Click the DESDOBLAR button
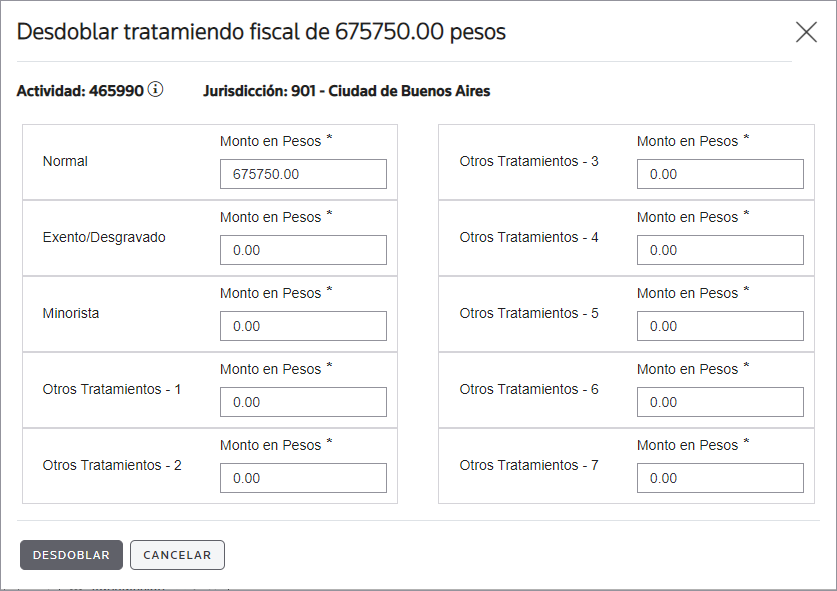 71,555
